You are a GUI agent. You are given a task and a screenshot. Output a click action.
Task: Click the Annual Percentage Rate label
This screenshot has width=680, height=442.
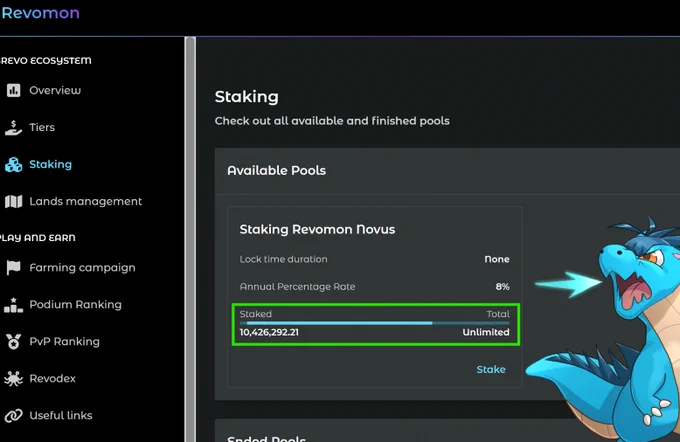point(298,287)
